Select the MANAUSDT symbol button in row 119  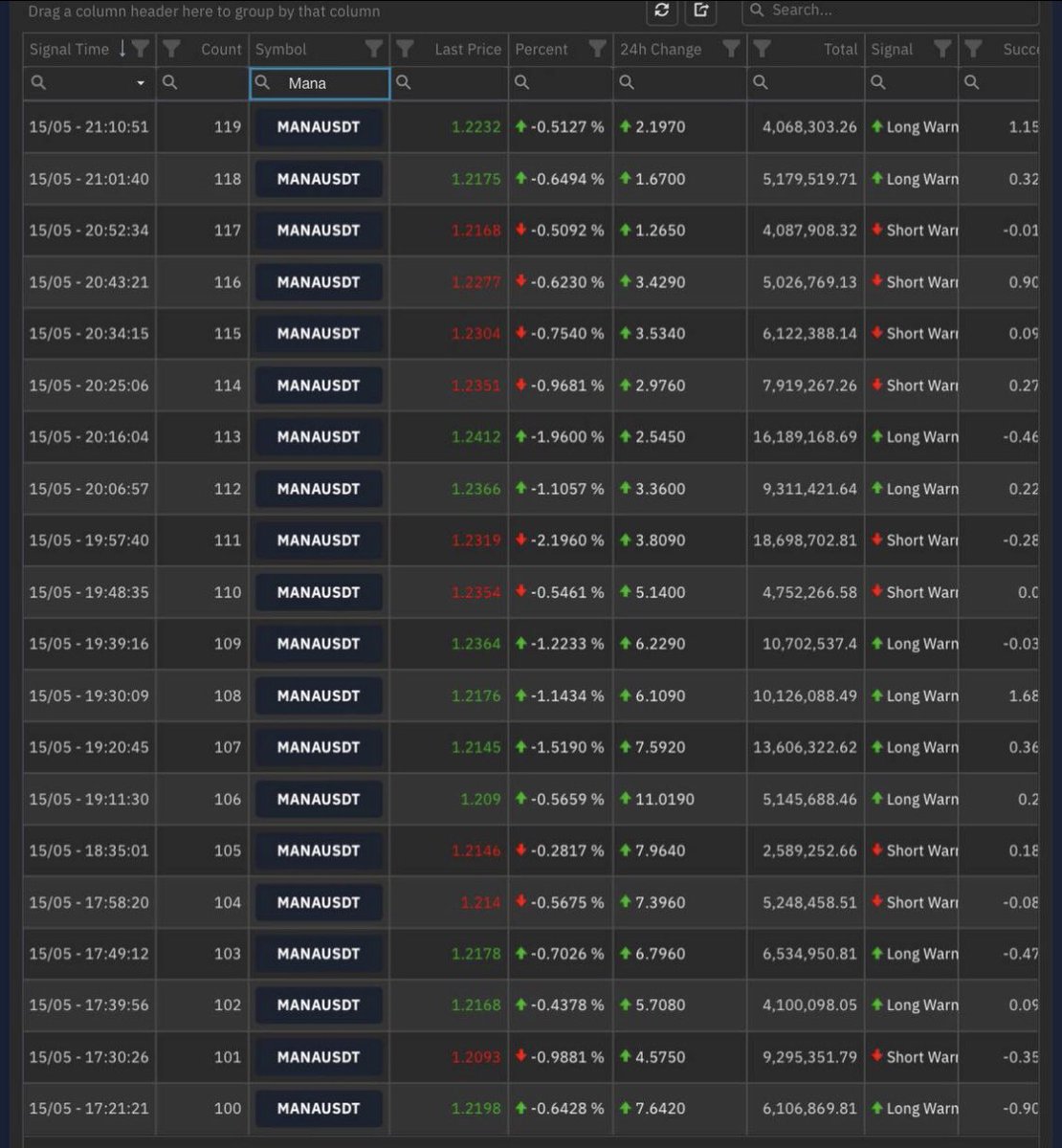click(318, 126)
